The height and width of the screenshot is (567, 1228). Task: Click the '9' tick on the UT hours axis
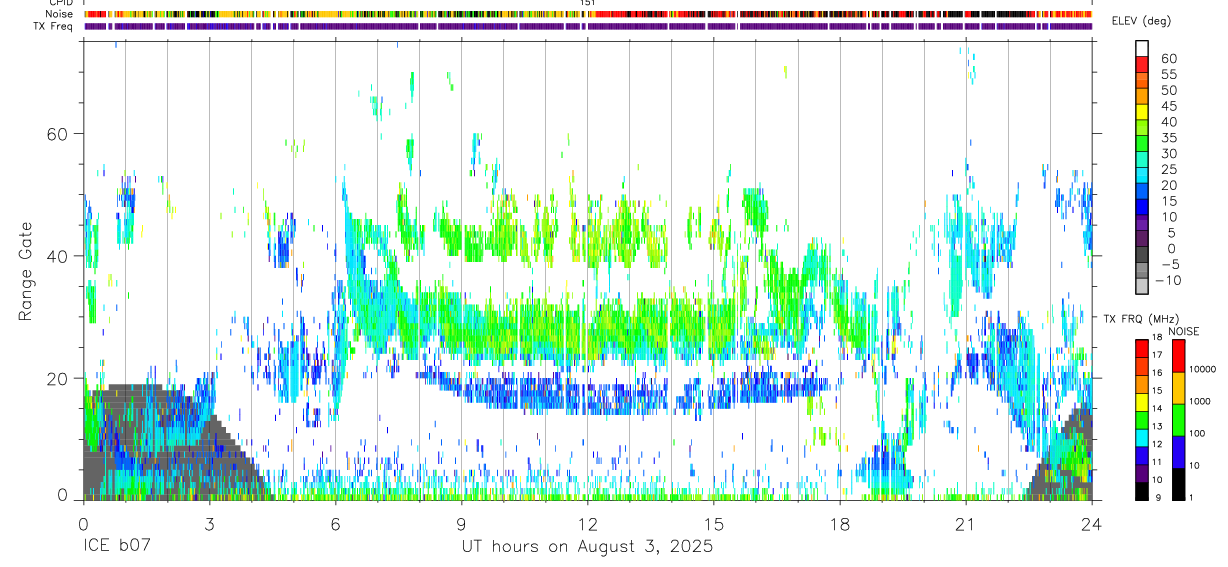click(x=461, y=524)
